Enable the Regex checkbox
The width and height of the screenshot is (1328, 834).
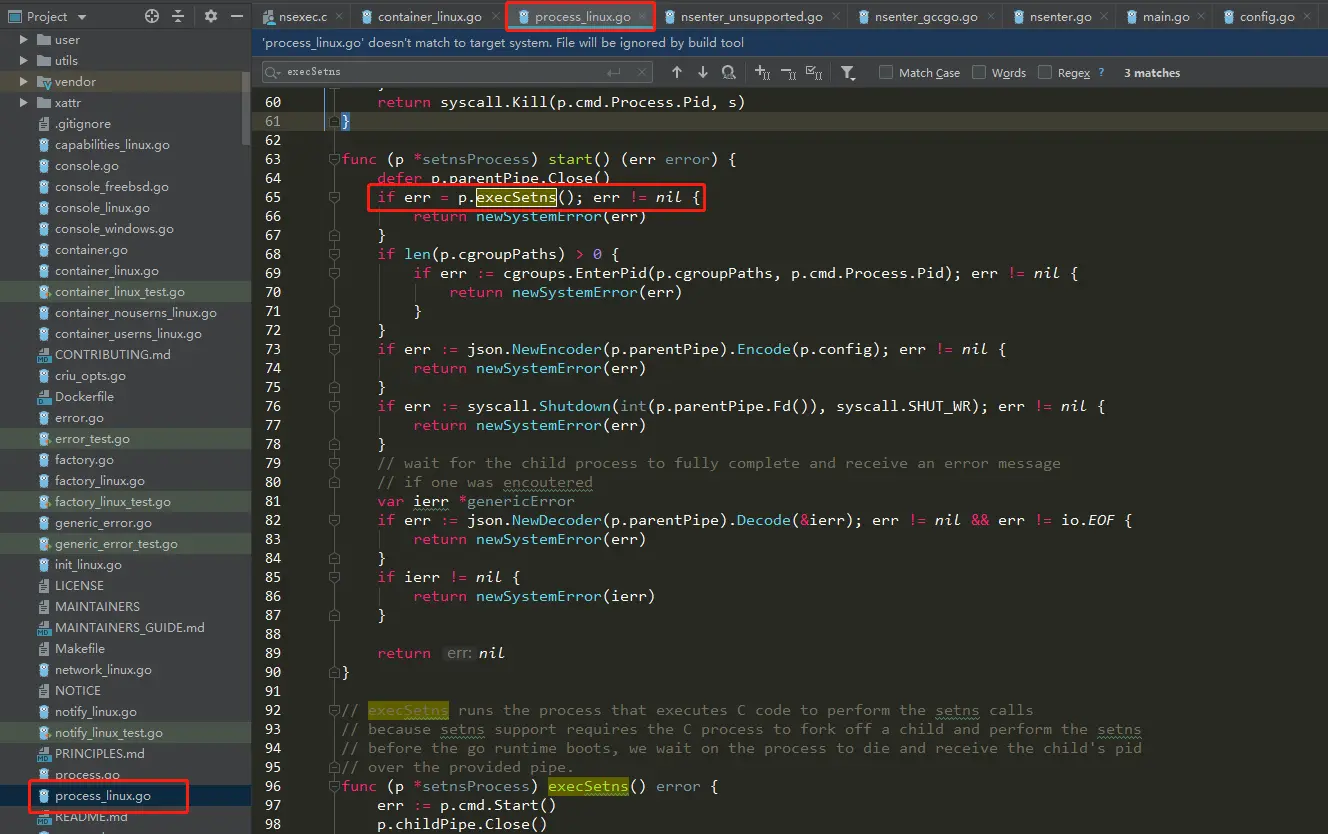tap(1045, 72)
